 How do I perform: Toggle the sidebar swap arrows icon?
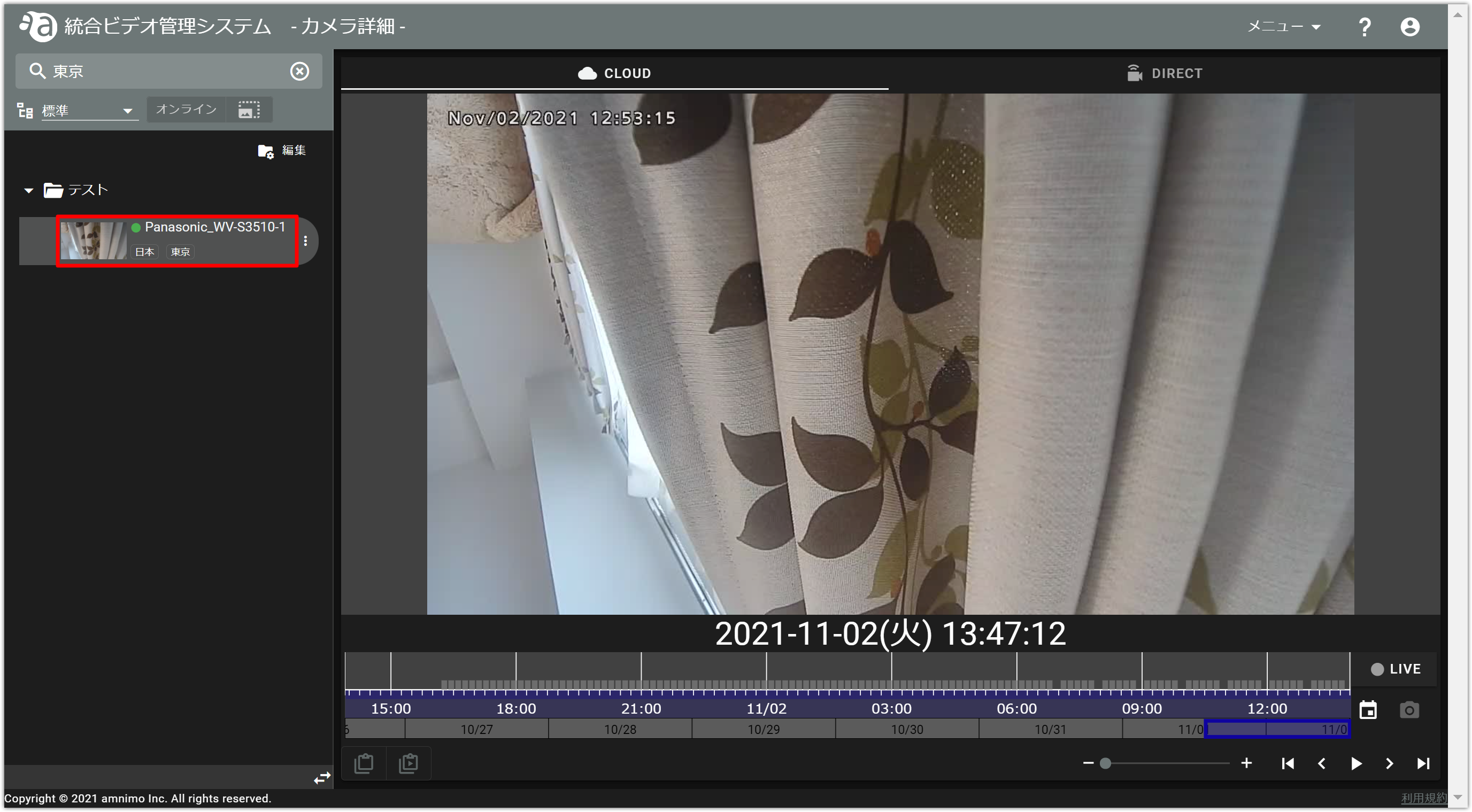pyautogui.click(x=322, y=778)
